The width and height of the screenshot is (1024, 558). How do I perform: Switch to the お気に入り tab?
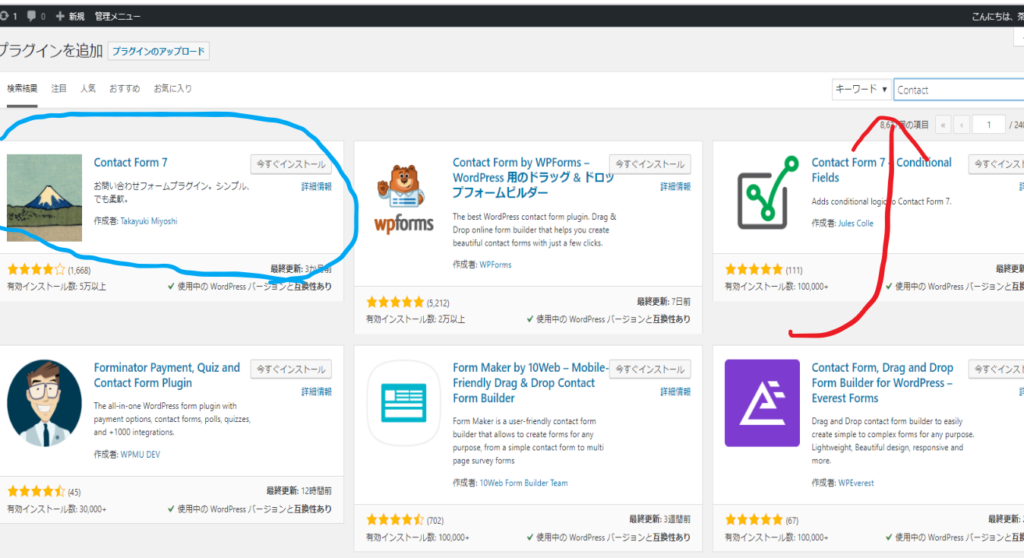tap(172, 88)
